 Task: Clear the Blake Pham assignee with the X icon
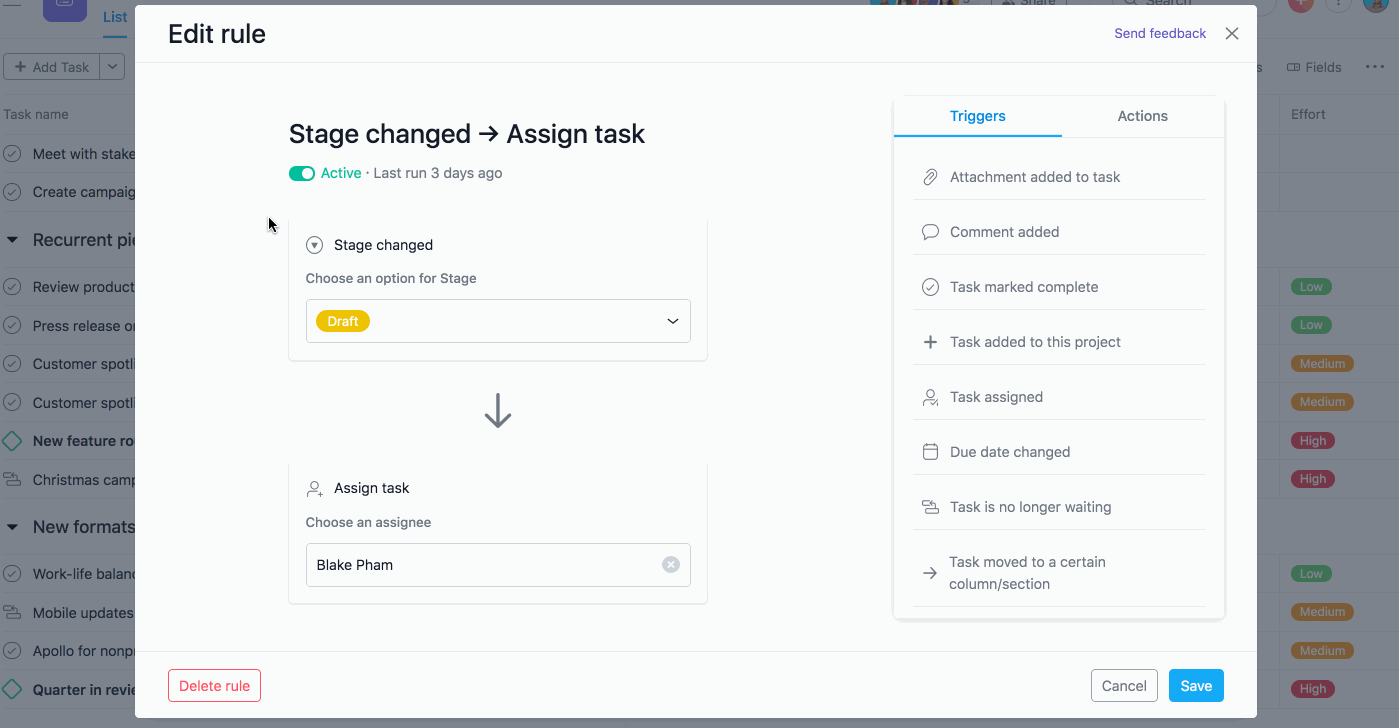coord(671,565)
